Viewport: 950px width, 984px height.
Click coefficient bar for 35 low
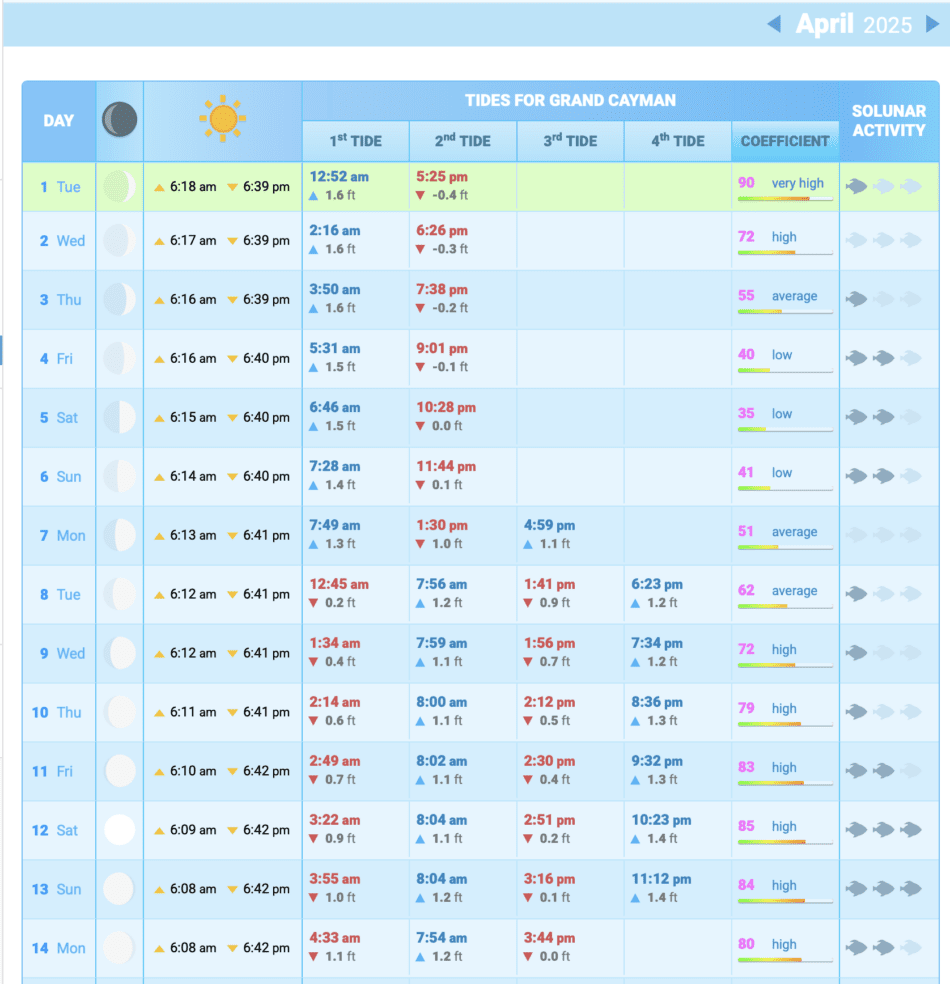[785, 430]
